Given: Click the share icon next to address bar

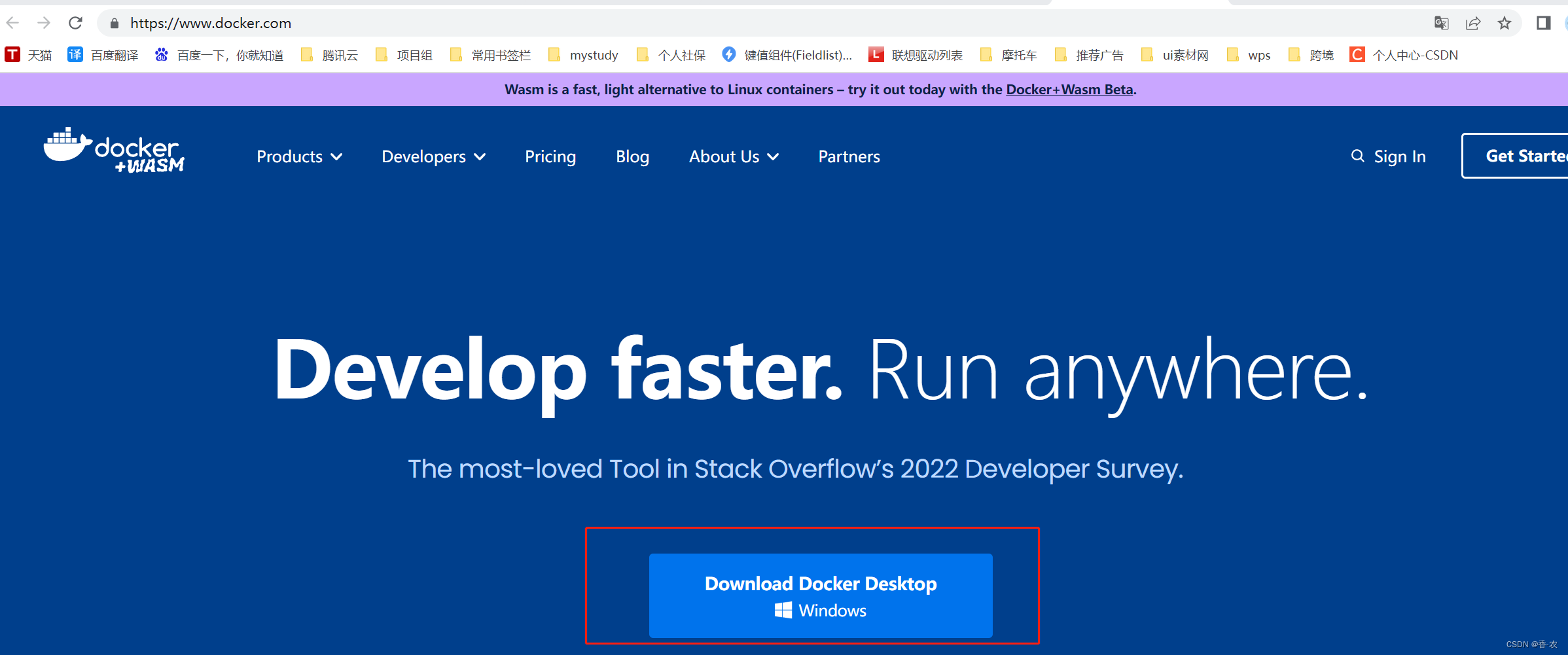Looking at the screenshot, I should click(1474, 23).
